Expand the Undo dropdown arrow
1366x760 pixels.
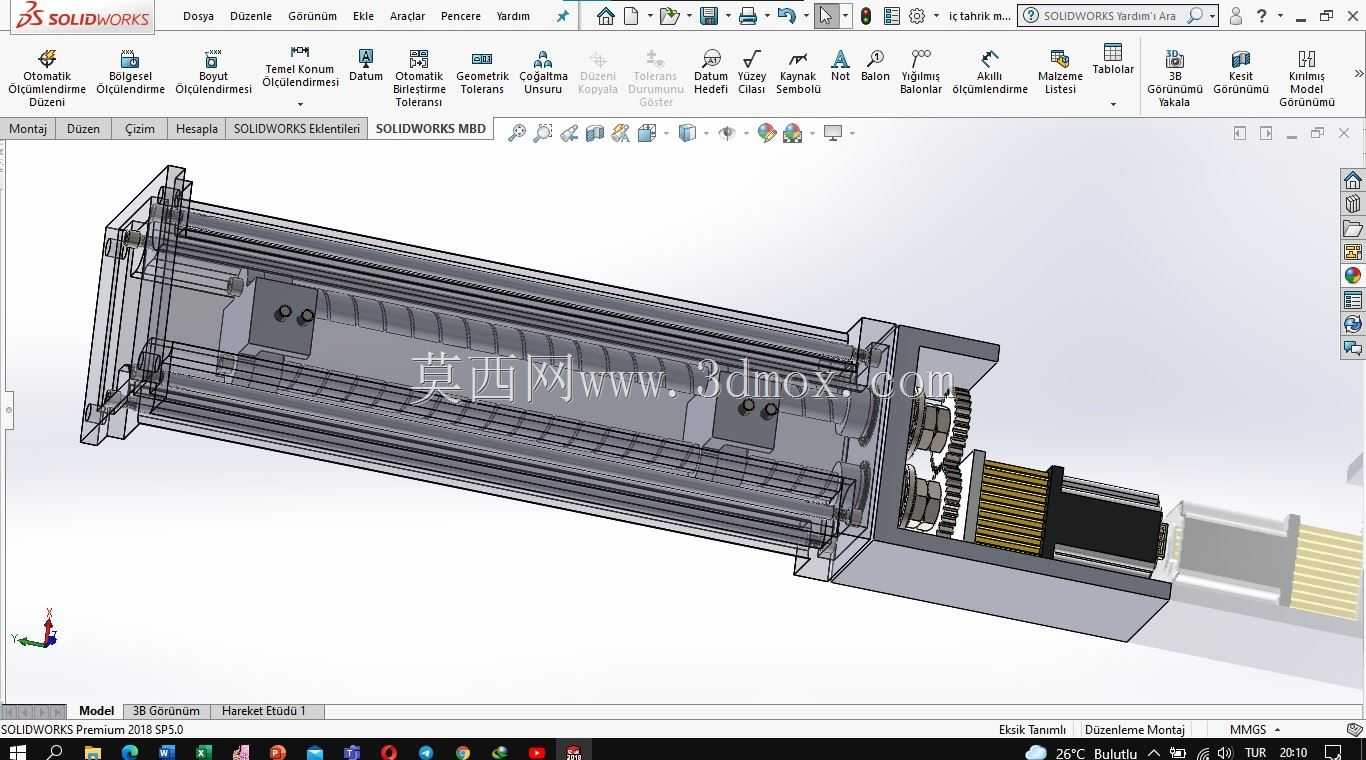pos(806,16)
